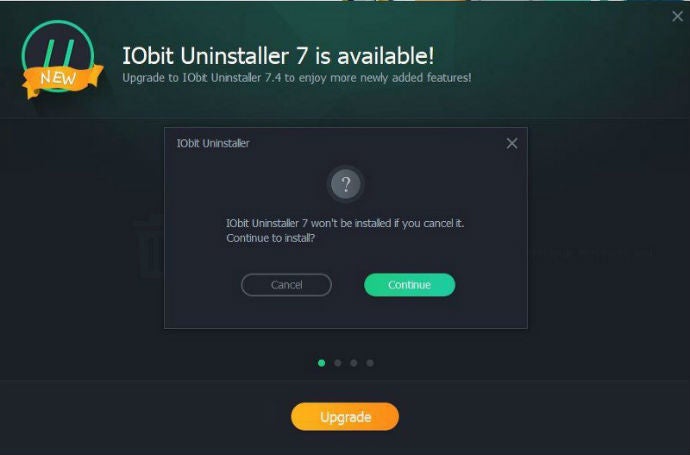Screen dimensions: 690x455
Task: Dismiss the upgrade window with top-right X
Action: 678,17
